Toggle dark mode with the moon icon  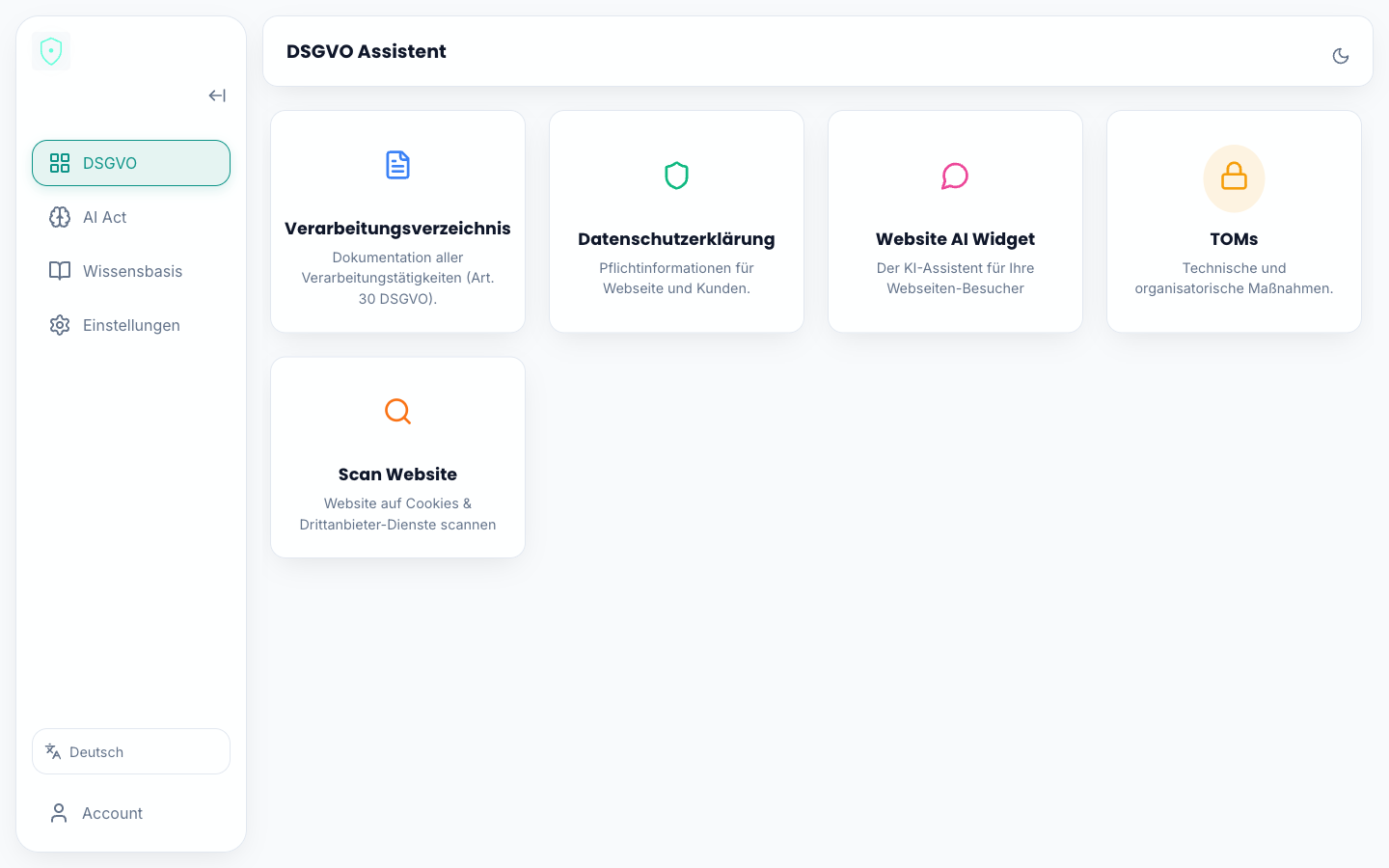click(1341, 56)
